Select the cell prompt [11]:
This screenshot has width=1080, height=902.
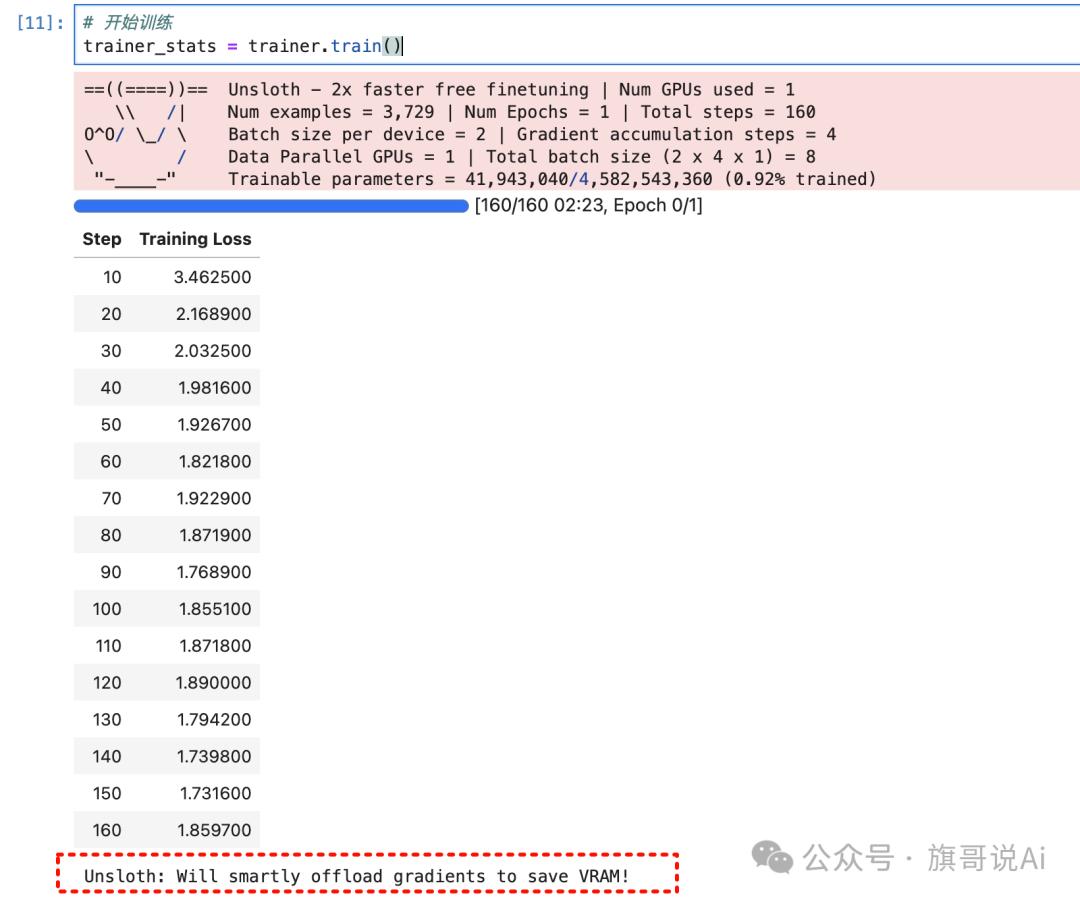coord(40,23)
